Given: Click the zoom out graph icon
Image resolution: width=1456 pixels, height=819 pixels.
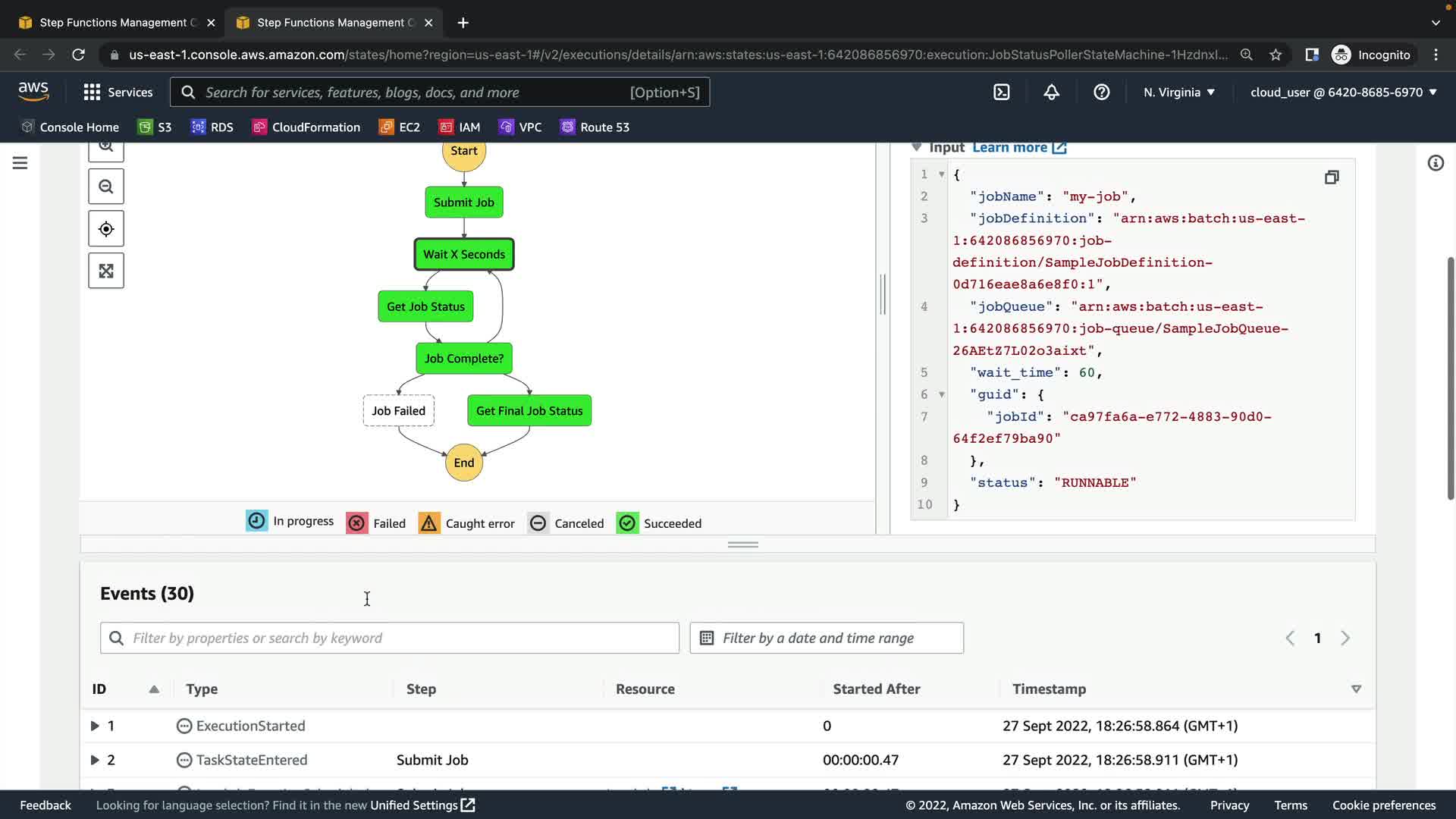Looking at the screenshot, I should click(x=106, y=187).
